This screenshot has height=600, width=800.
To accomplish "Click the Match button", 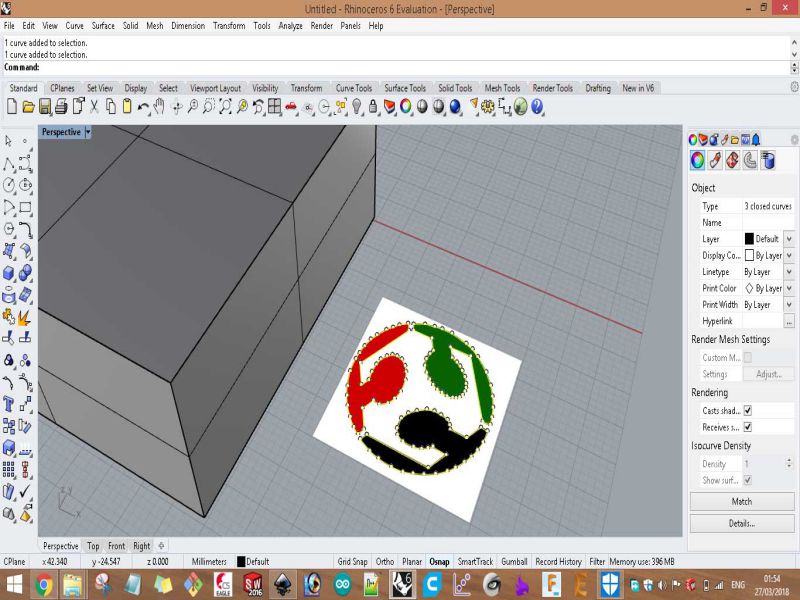I will (x=742, y=502).
